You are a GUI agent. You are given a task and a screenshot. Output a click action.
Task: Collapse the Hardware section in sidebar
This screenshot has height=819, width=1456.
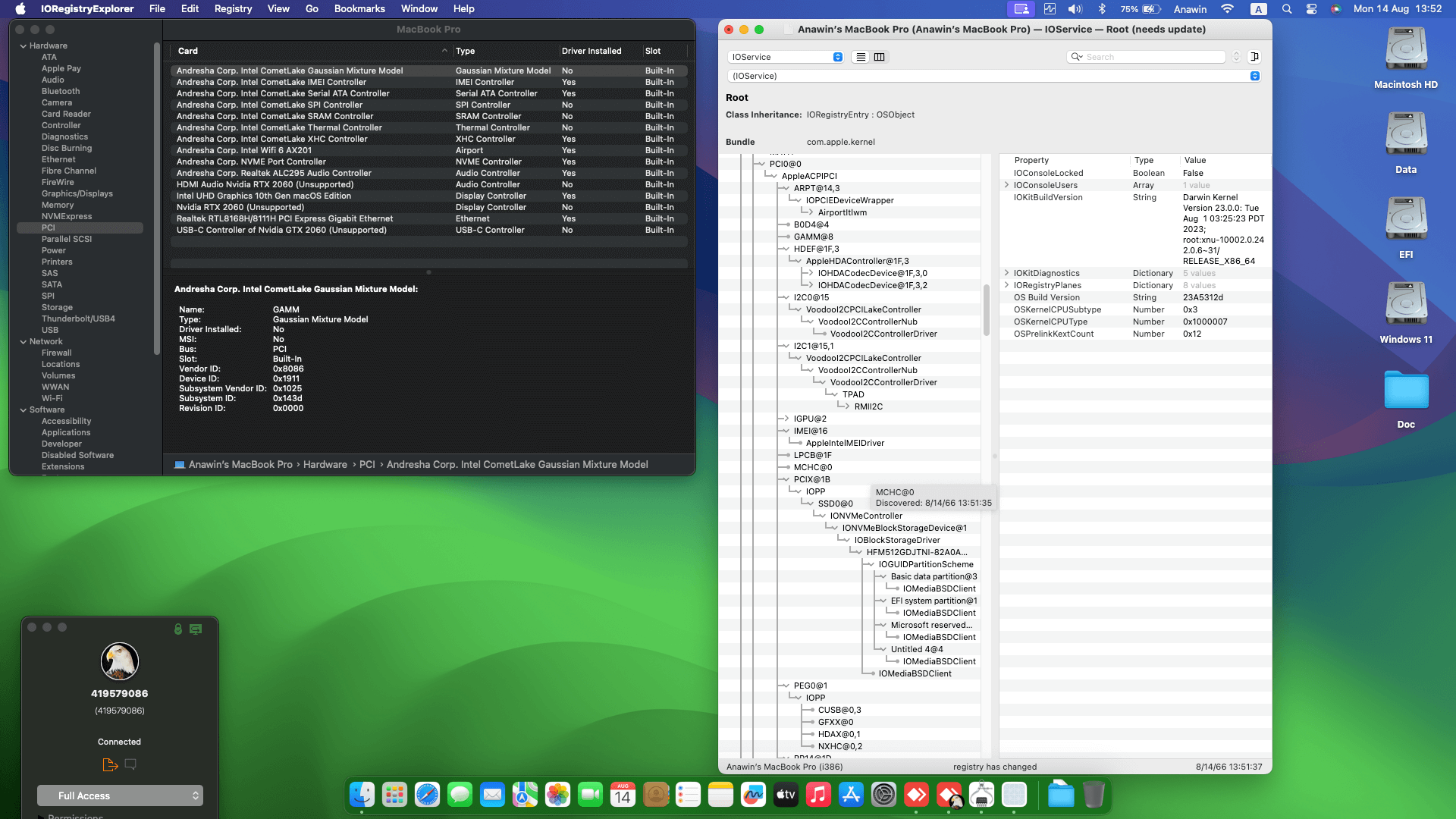coord(24,46)
